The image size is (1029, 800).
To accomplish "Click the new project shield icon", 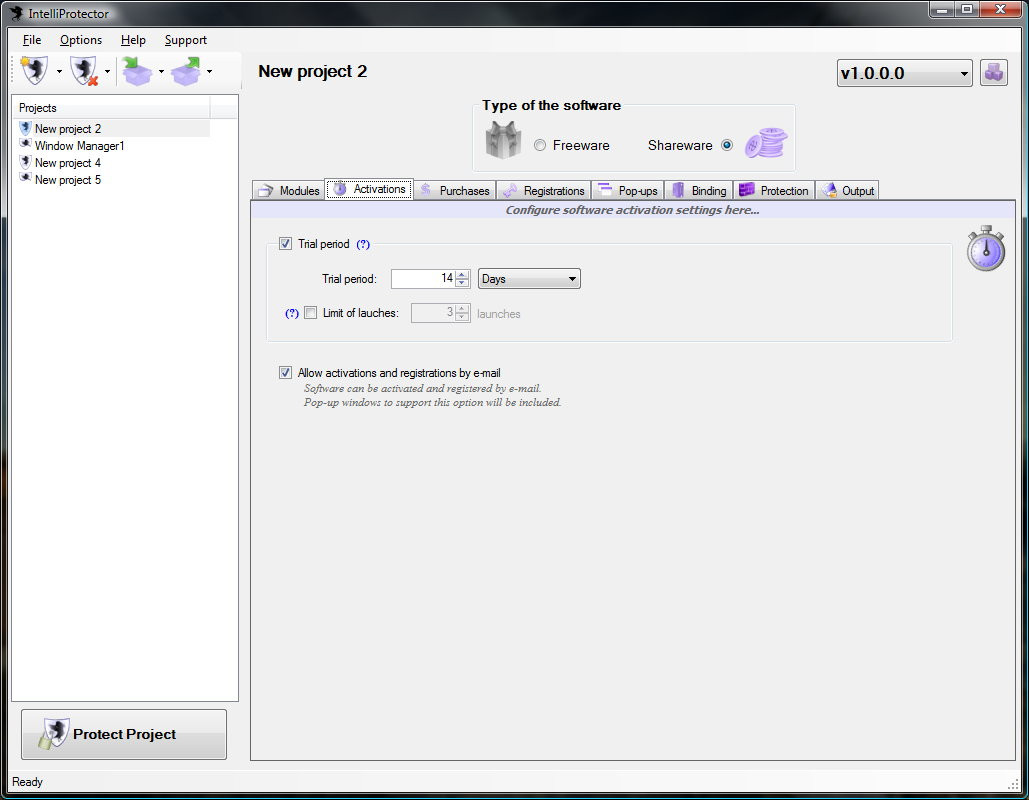I will tap(35, 71).
